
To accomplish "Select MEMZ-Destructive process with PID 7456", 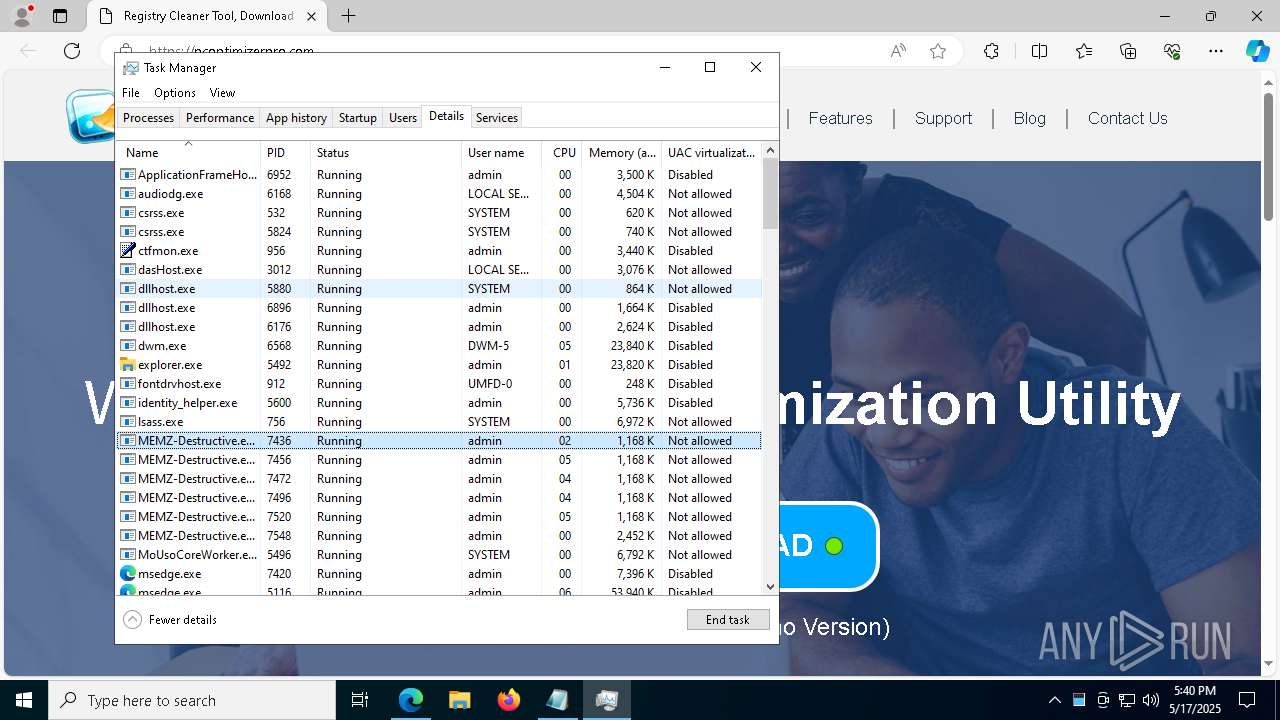I will coord(440,460).
